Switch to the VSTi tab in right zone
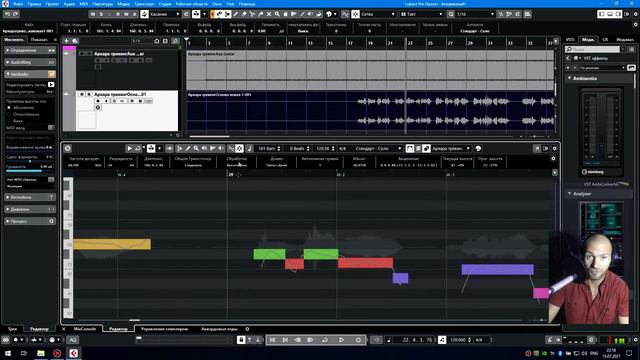Screen dimensions: 640x360 coord(571,40)
